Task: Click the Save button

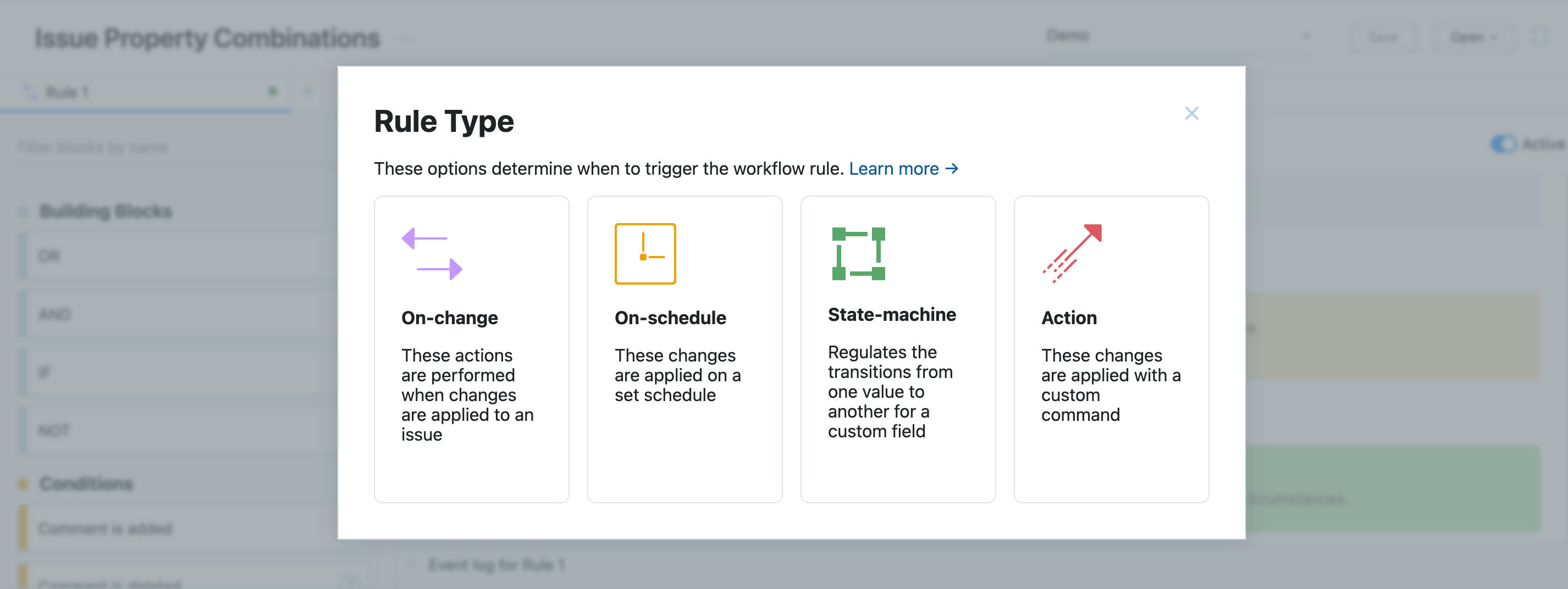Action: coord(1382,36)
